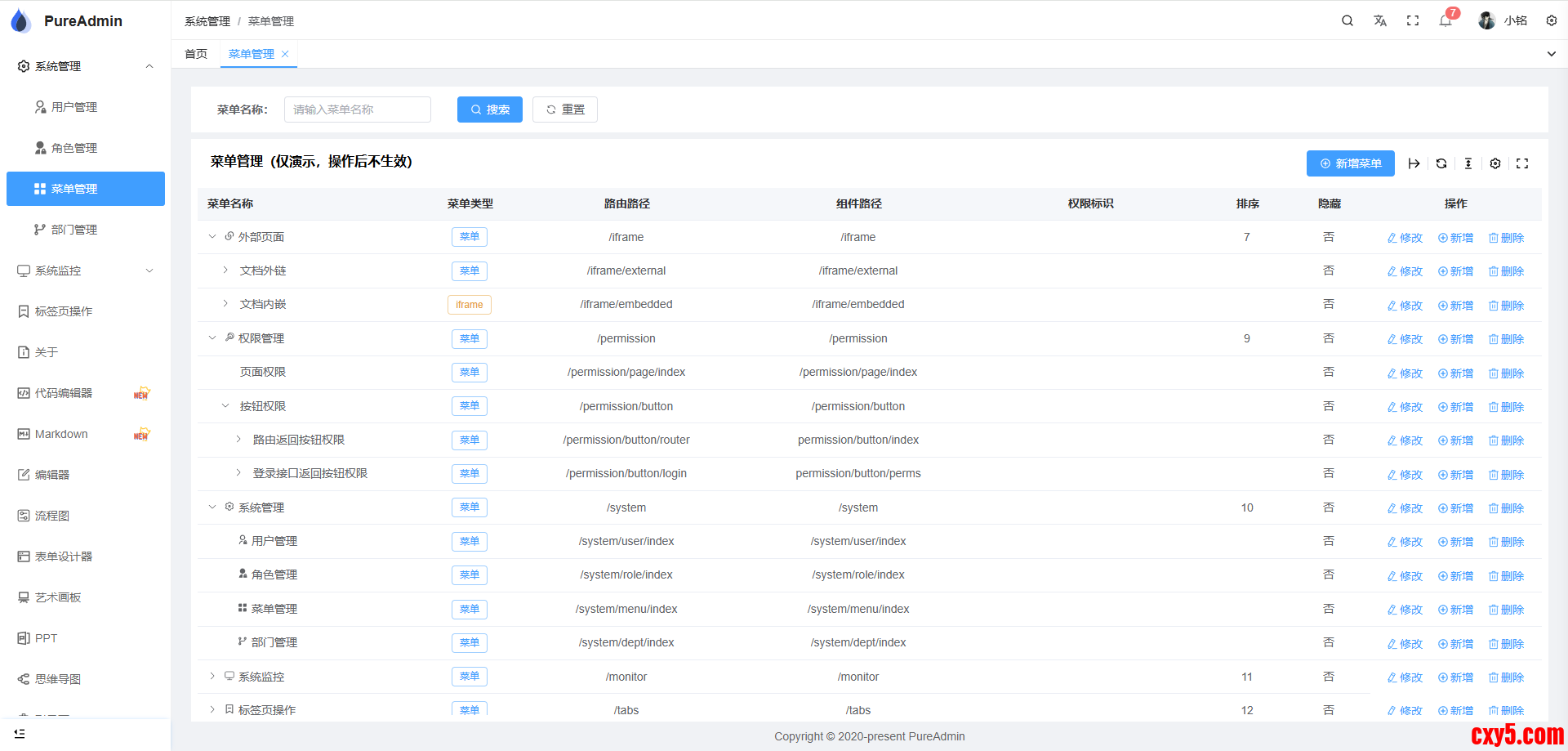This screenshot has height=751, width=1568.
Task: Open the notifications bell
Action: [x=1445, y=20]
